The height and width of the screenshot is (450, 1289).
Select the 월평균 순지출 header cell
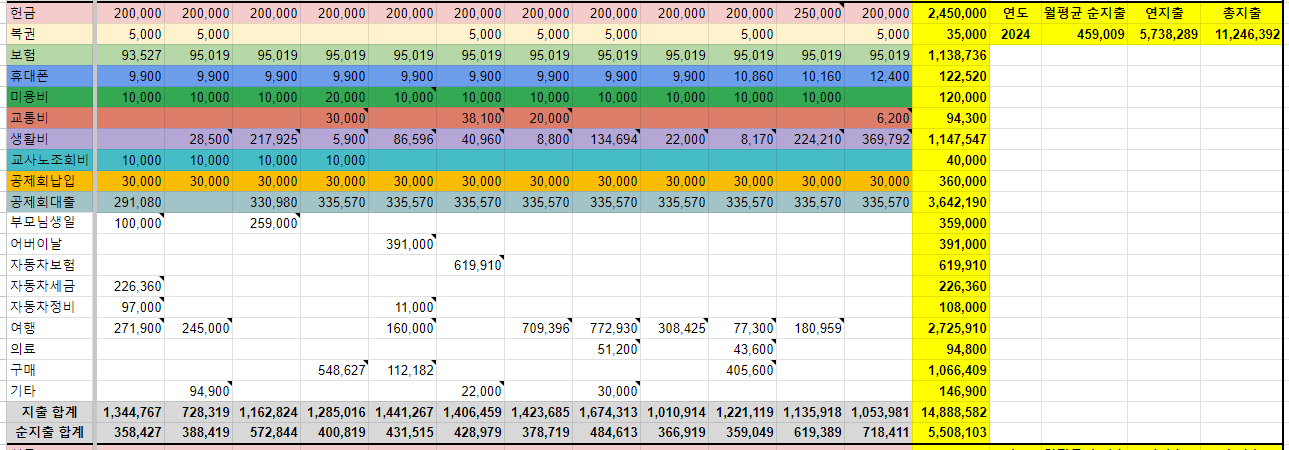tap(1084, 13)
